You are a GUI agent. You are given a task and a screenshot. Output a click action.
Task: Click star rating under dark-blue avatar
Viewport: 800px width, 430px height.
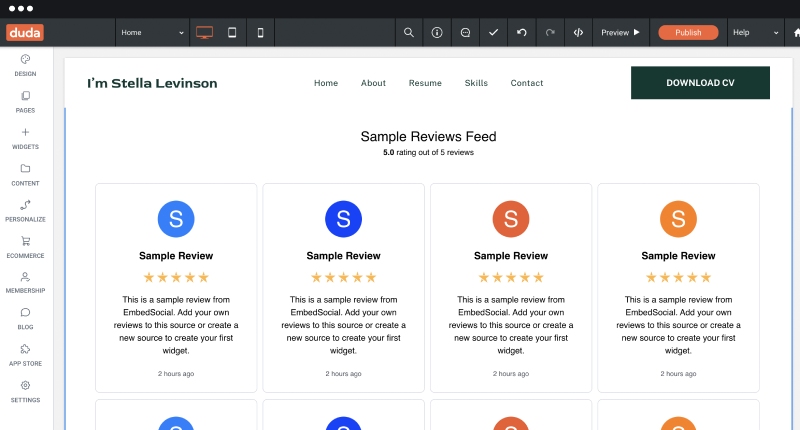pos(343,277)
